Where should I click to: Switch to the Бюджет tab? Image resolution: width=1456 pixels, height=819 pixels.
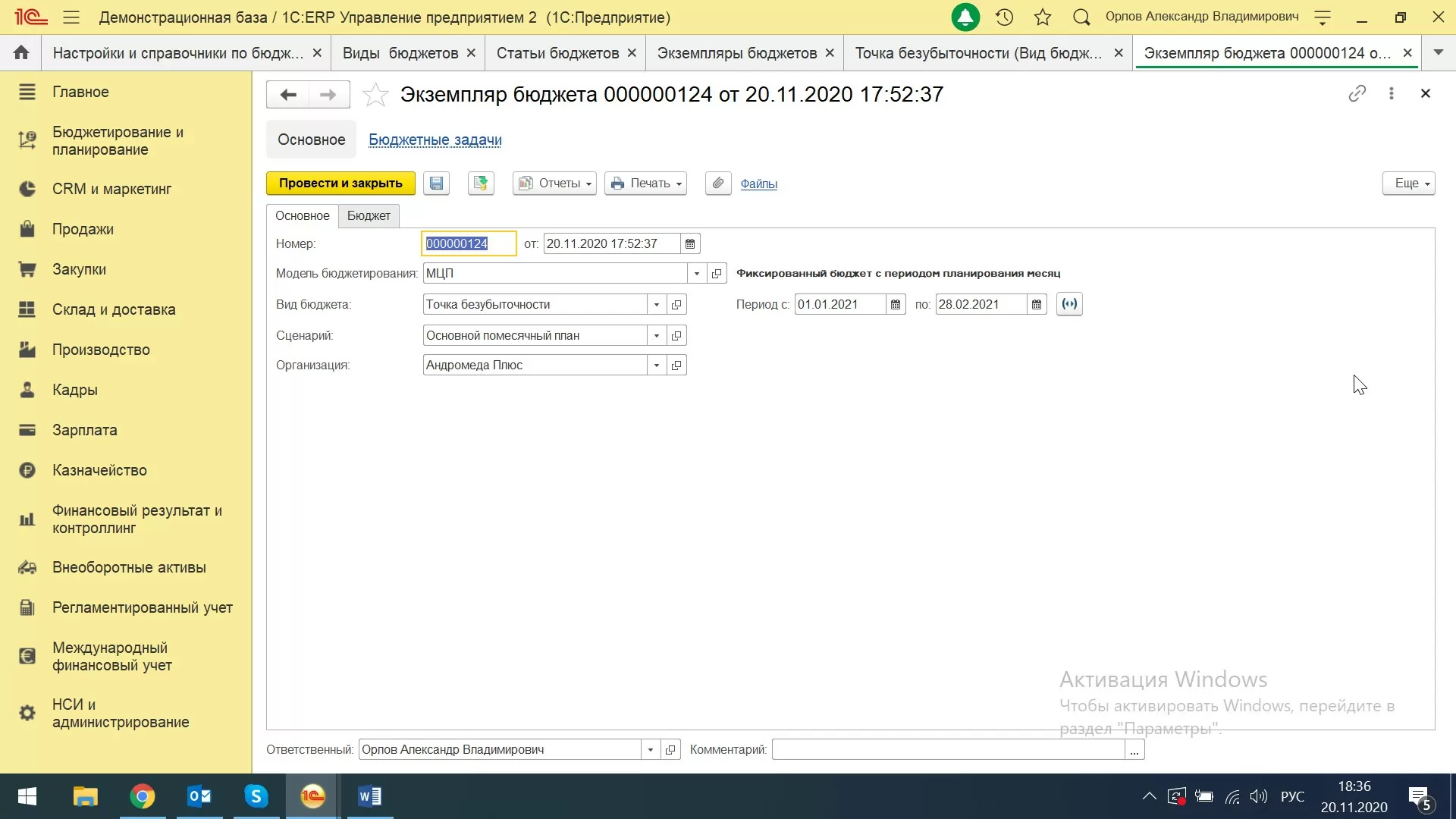pyautogui.click(x=369, y=215)
